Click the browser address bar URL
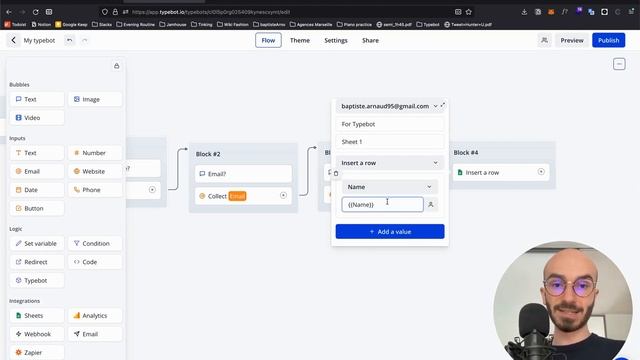This screenshot has width=640, height=360. (x=211, y=12)
